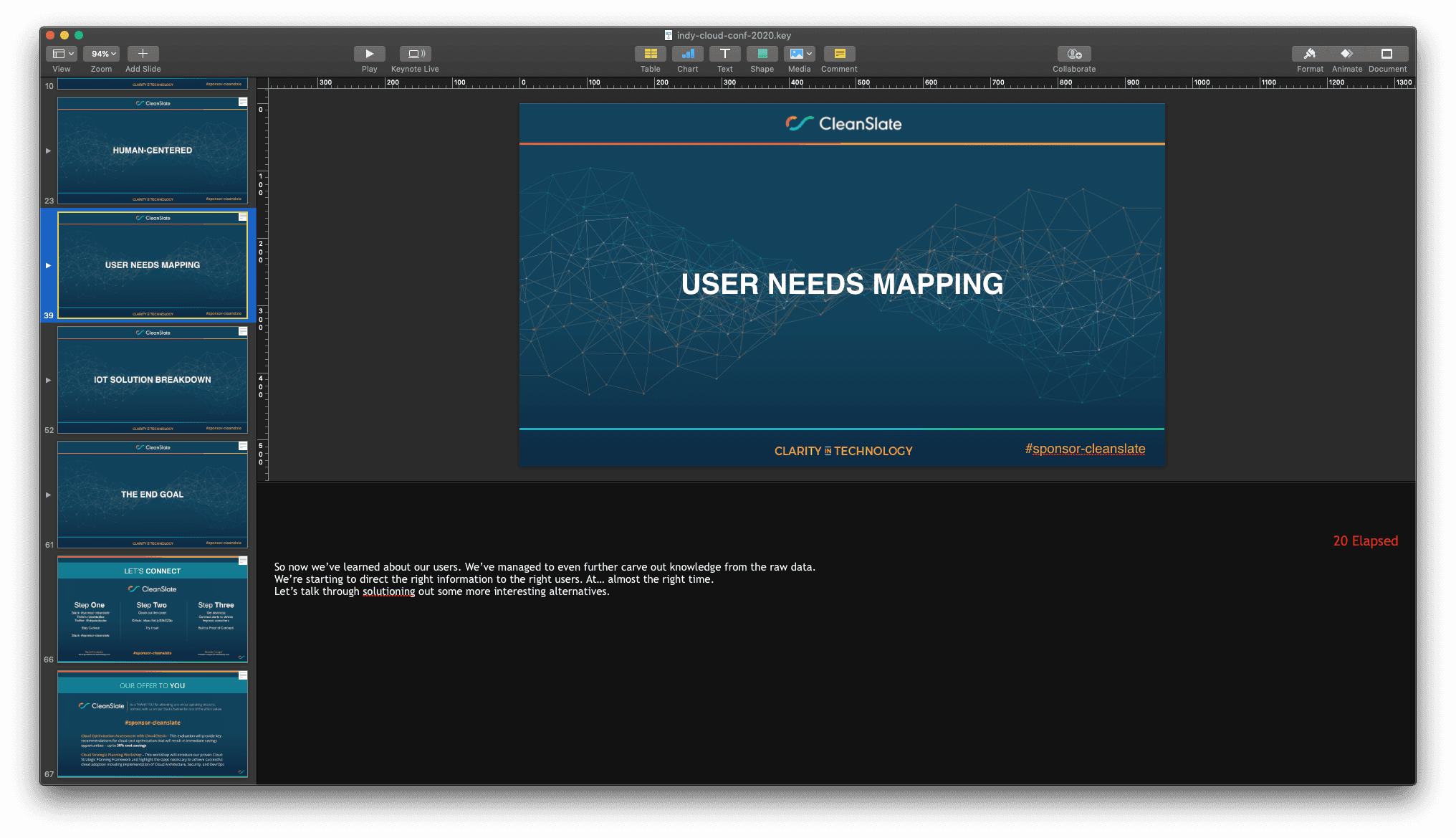Click the USER NEEDS MAPPING title text

point(842,284)
